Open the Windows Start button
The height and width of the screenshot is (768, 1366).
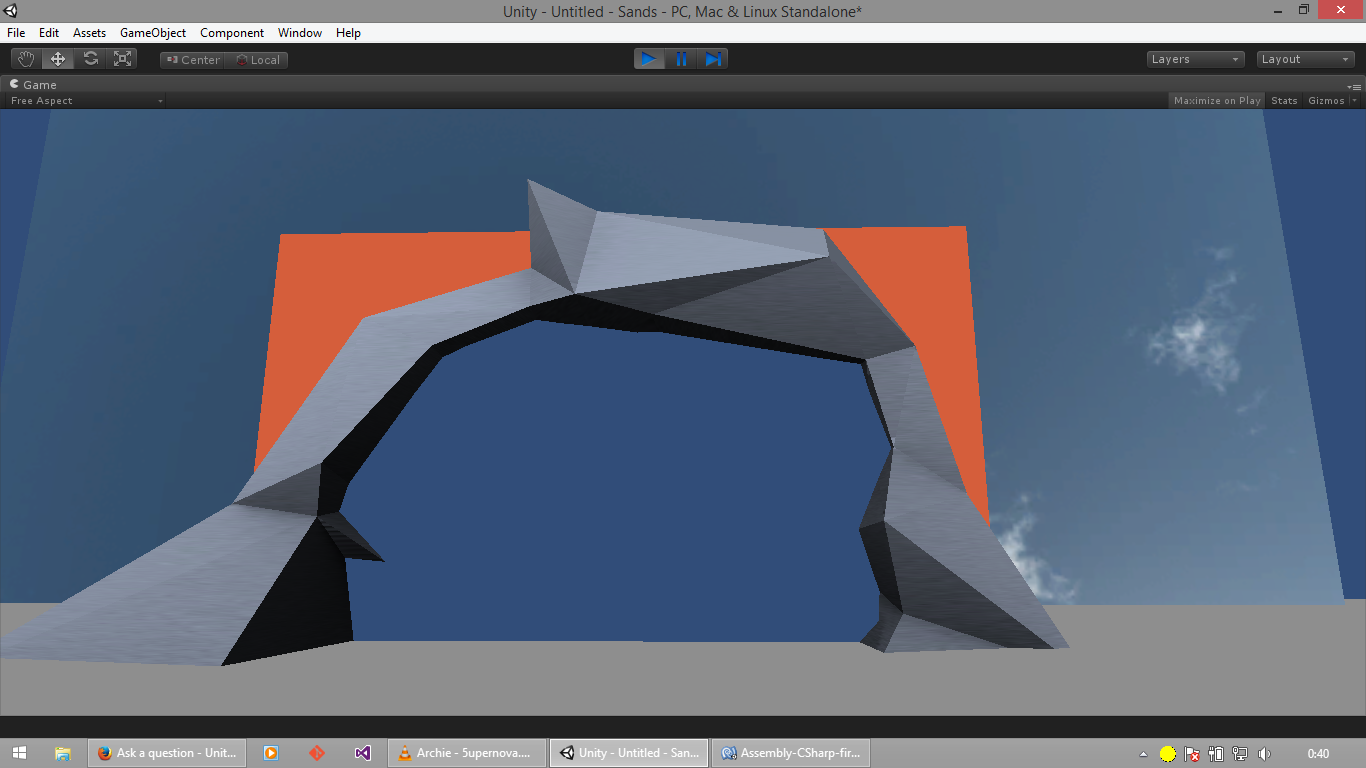click(x=19, y=753)
